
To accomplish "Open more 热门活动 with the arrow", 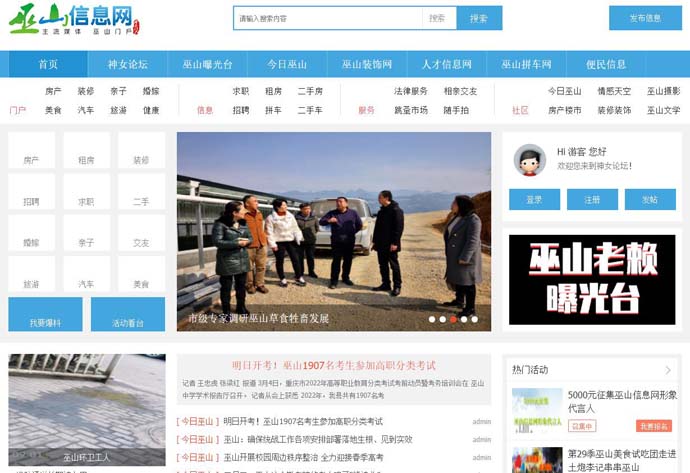I will pos(668,370).
